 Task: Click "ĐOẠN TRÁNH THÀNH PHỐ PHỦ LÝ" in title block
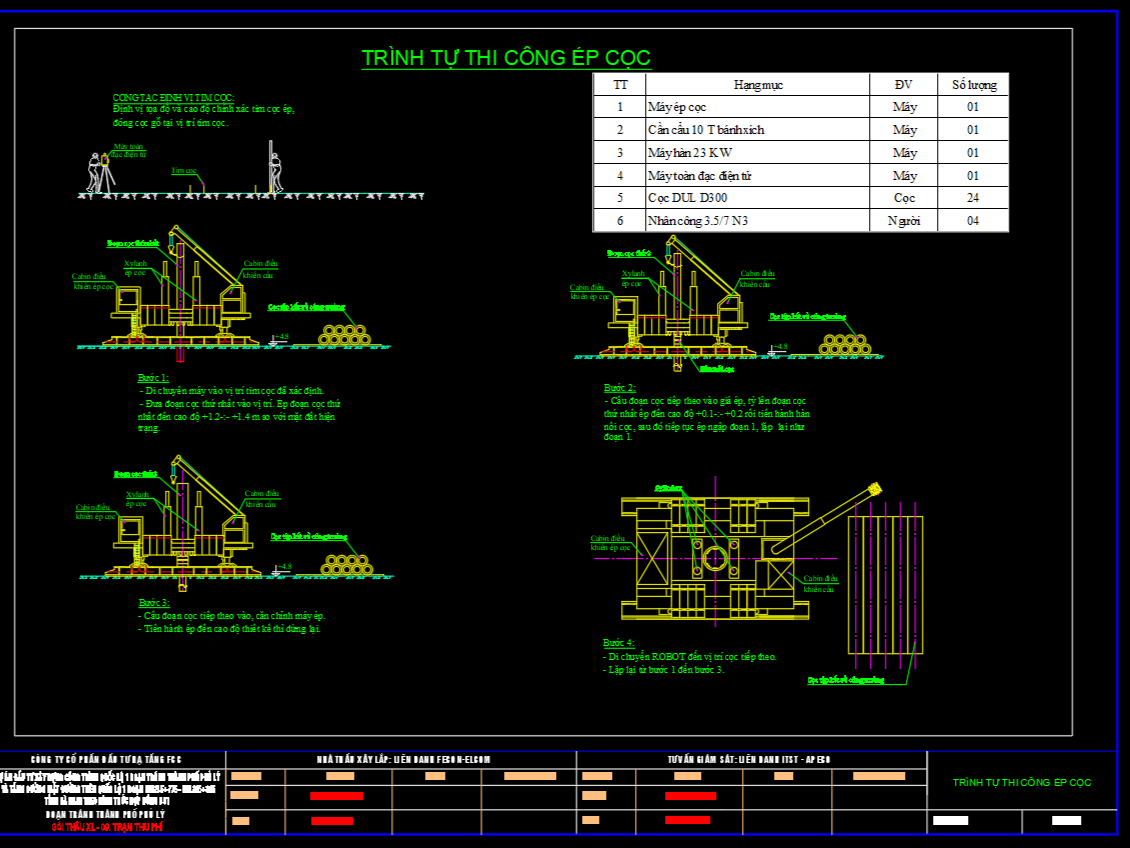[x=106, y=815]
